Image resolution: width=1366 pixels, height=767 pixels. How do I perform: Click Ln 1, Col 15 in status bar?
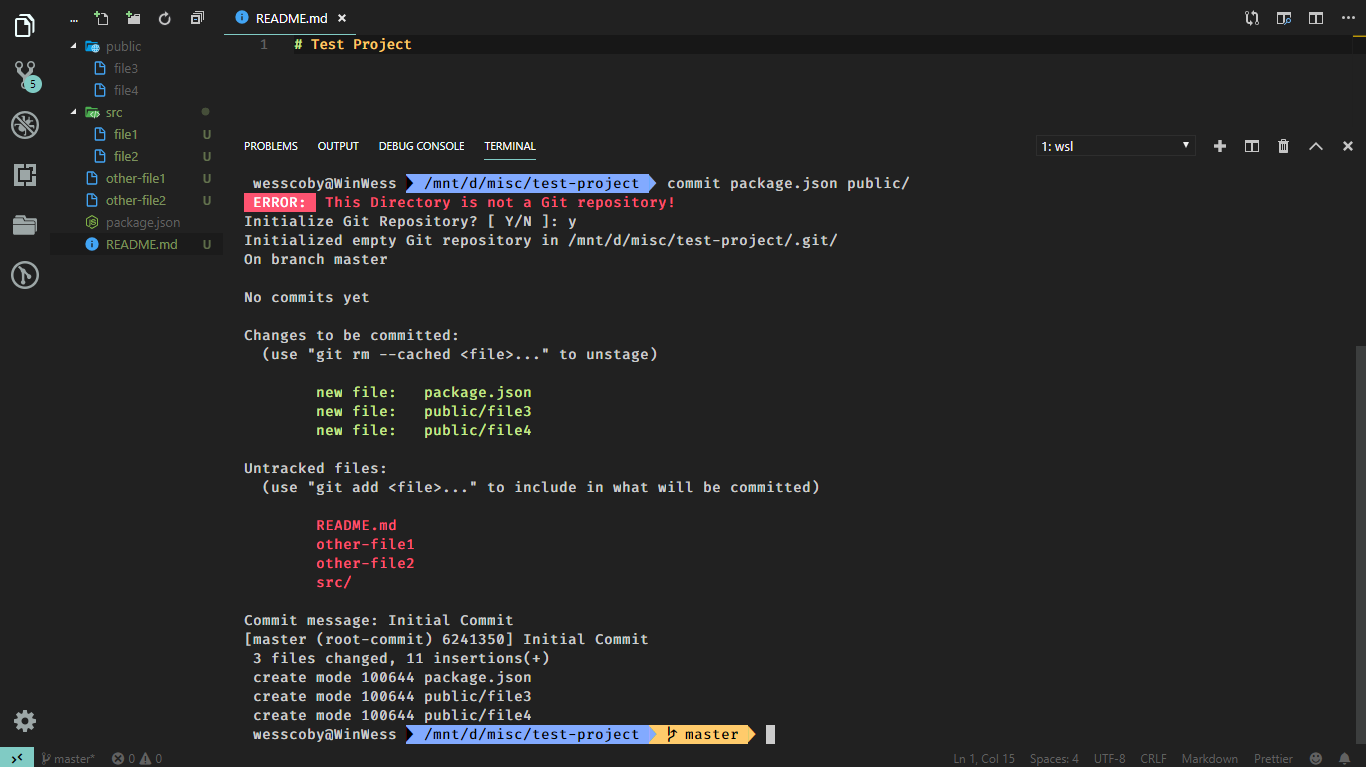click(x=984, y=758)
